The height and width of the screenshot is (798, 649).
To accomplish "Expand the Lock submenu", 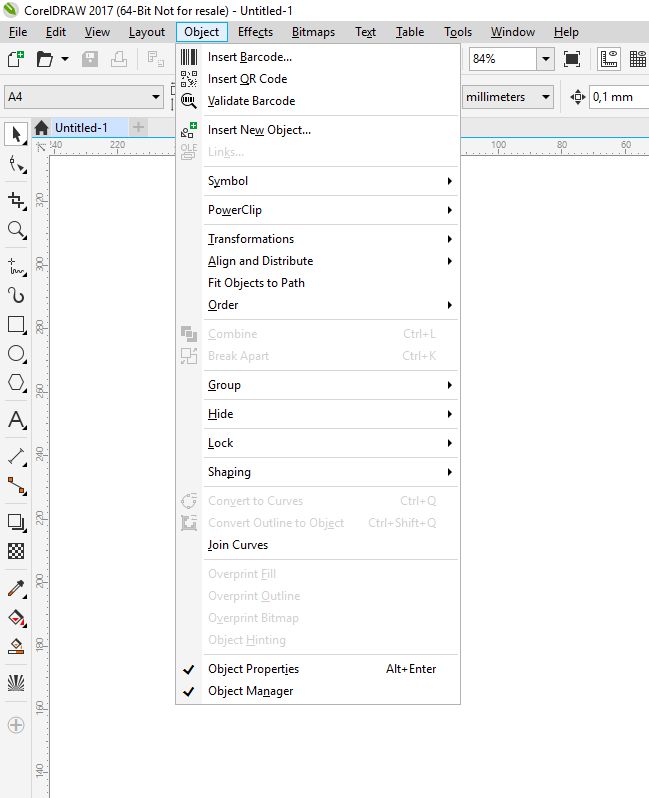I will click(x=318, y=443).
